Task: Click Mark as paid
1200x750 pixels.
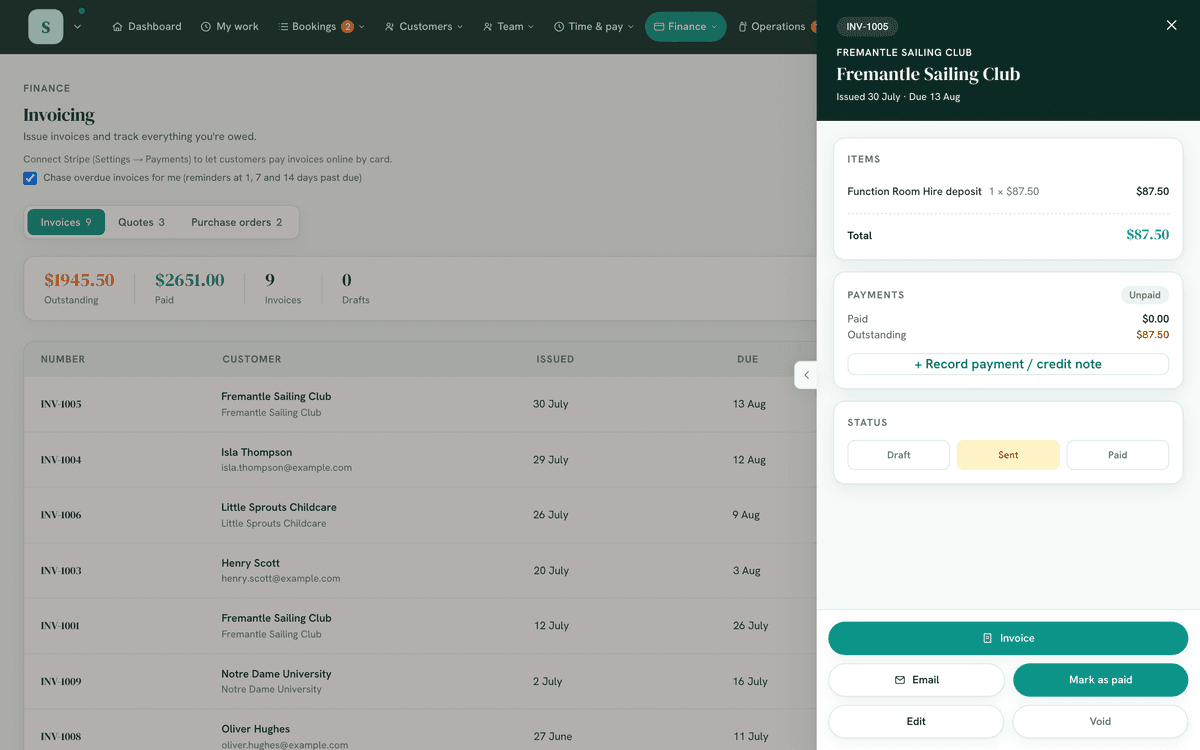Action: click(1100, 680)
